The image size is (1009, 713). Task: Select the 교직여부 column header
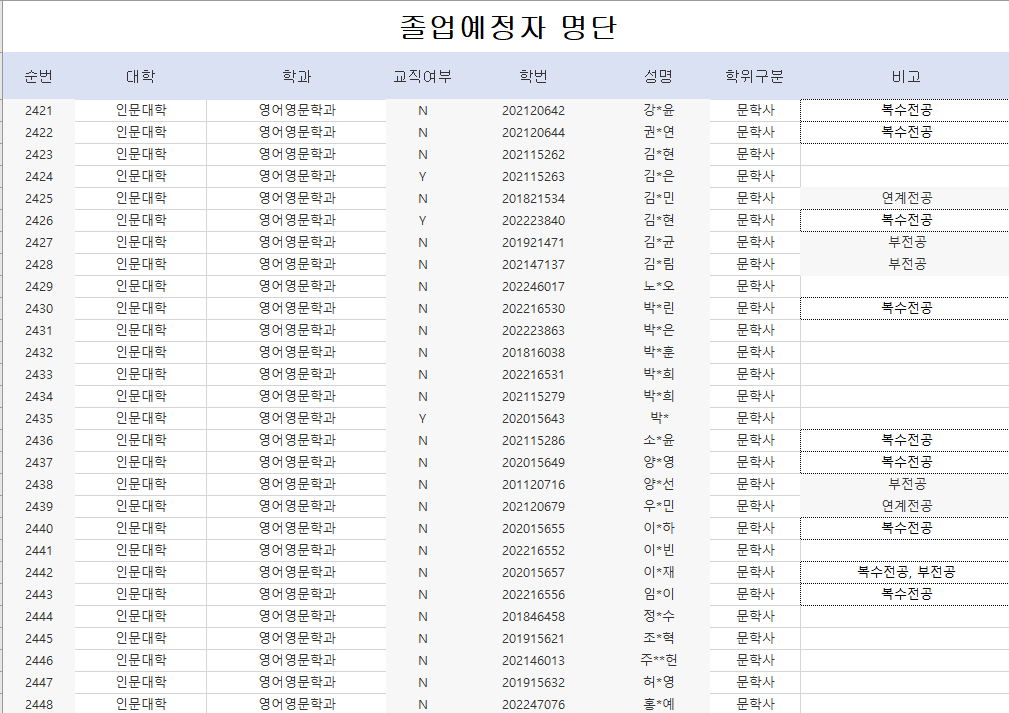click(x=422, y=77)
